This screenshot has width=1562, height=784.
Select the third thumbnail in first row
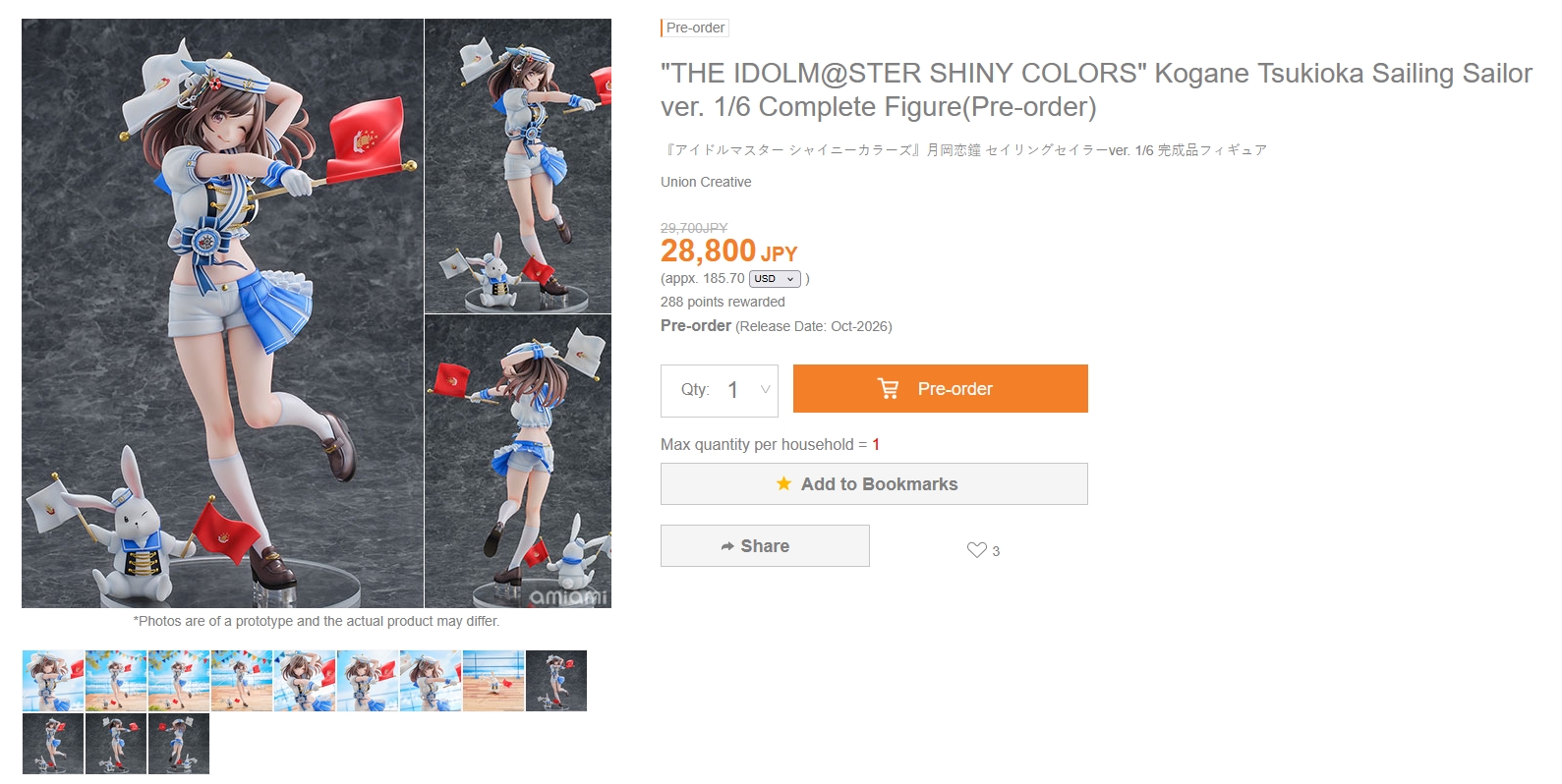(x=179, y=681)
